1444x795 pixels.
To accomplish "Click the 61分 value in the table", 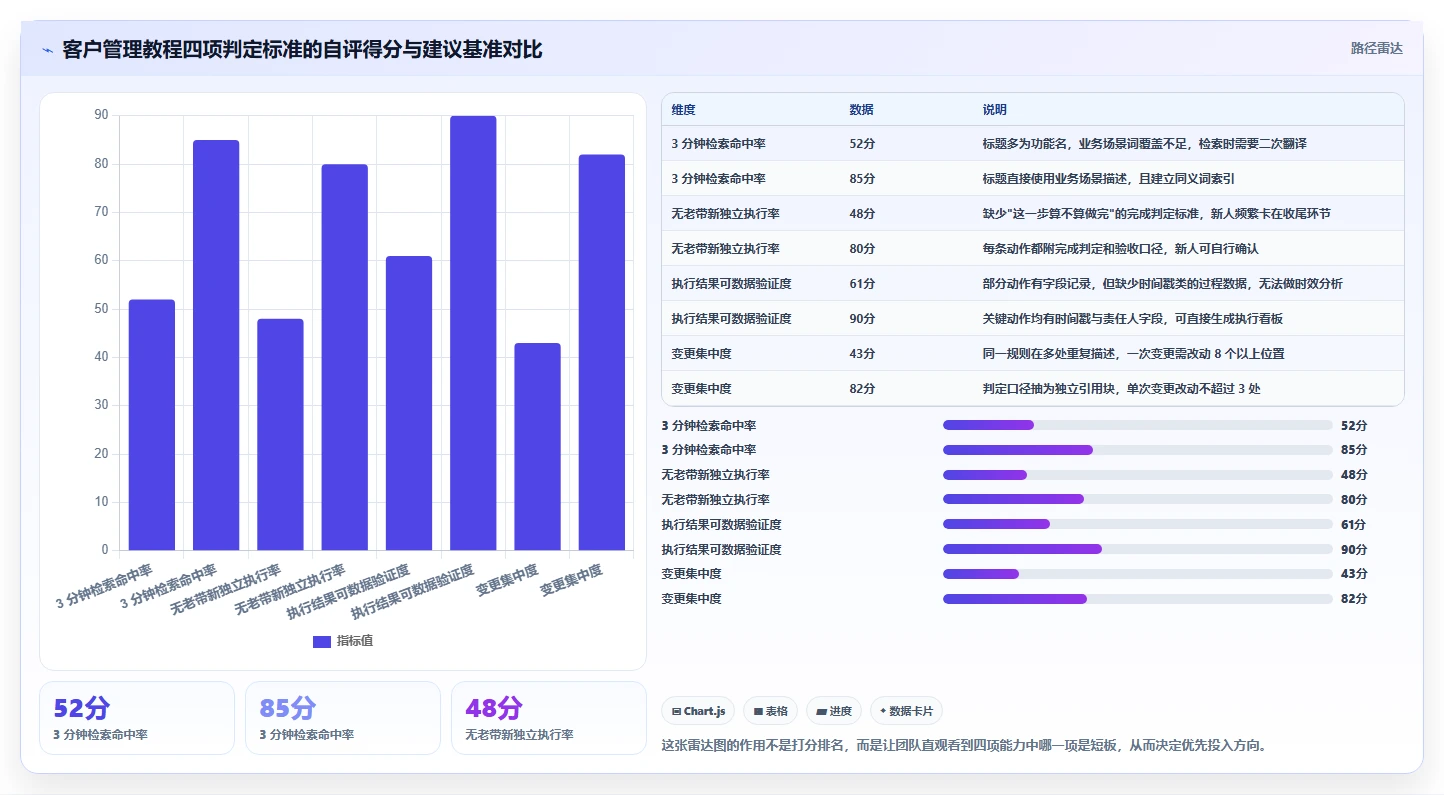I will [862, 284].
